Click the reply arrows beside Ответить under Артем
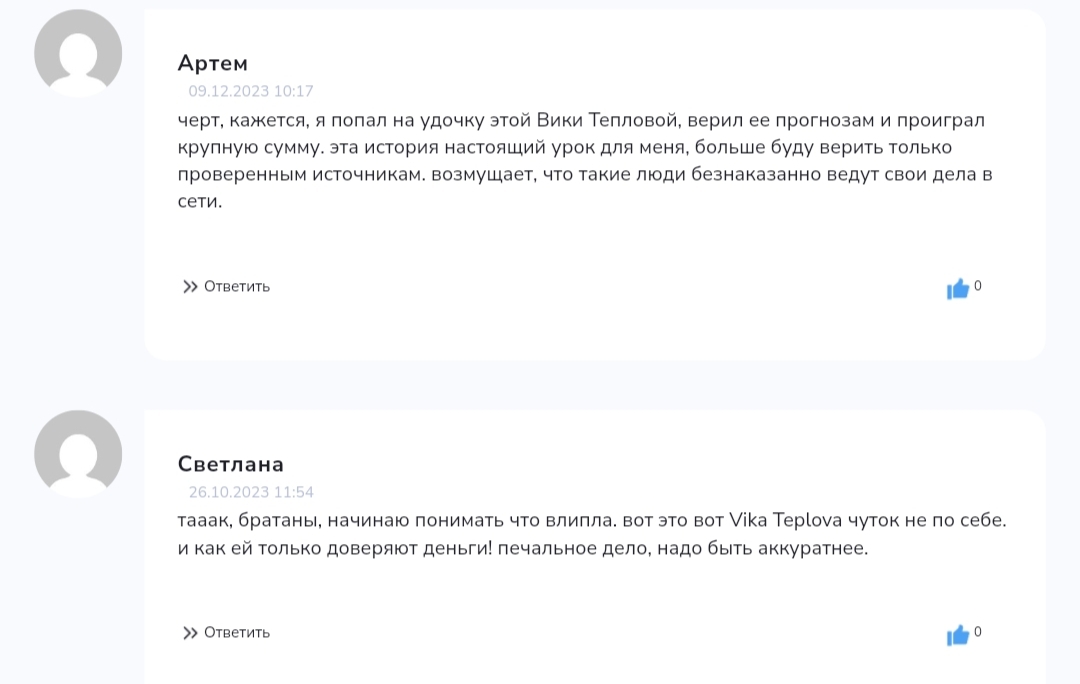This screenshot has height=684, width=1080. [x=189, y=286]
